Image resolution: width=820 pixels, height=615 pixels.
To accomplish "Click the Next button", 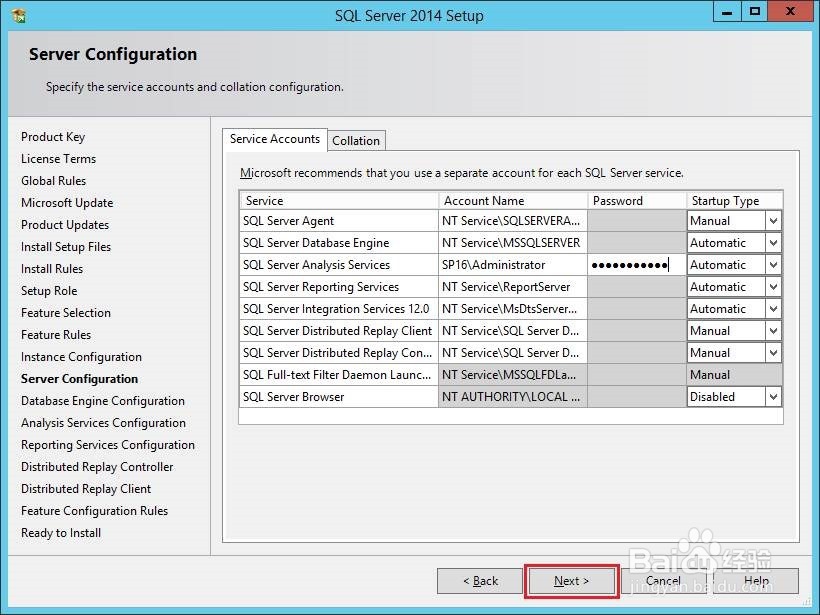I will [x=572, y=581].
